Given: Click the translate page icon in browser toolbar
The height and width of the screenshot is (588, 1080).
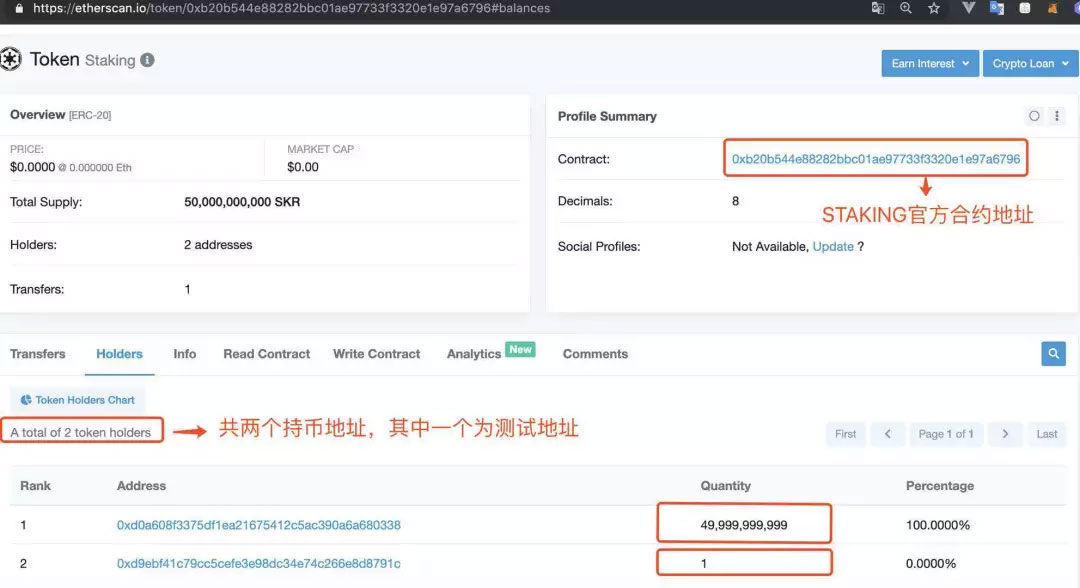Looking at the screenshot, I should tap(878, 8).
